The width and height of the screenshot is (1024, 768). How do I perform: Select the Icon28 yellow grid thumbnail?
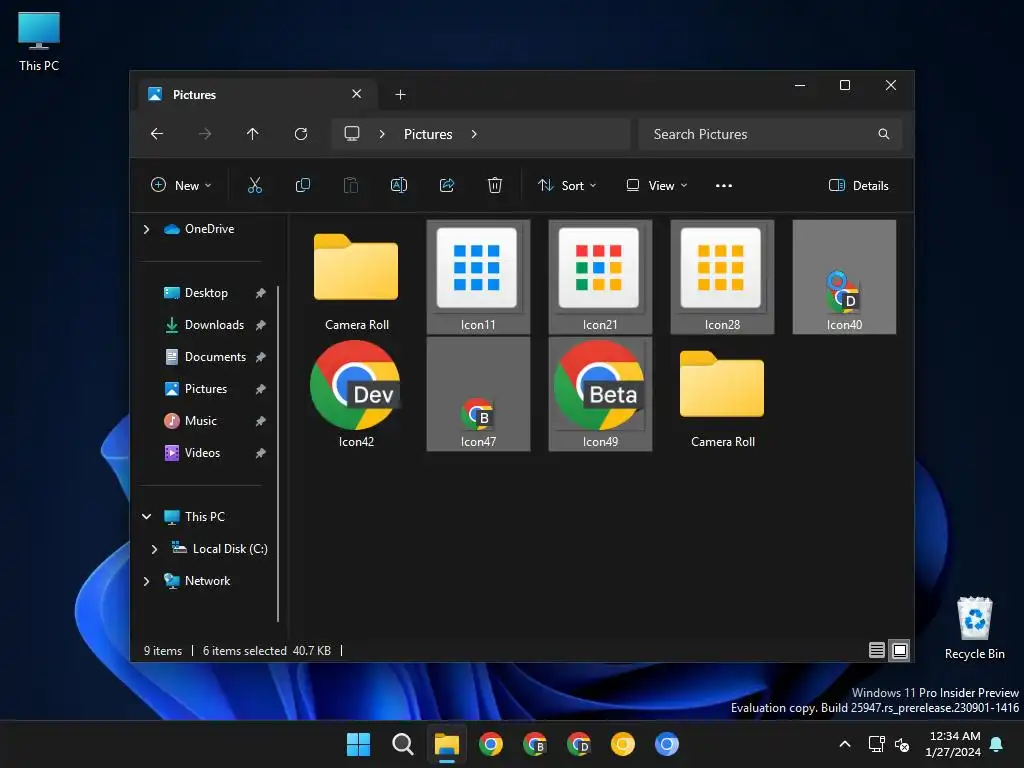[722, 277]
